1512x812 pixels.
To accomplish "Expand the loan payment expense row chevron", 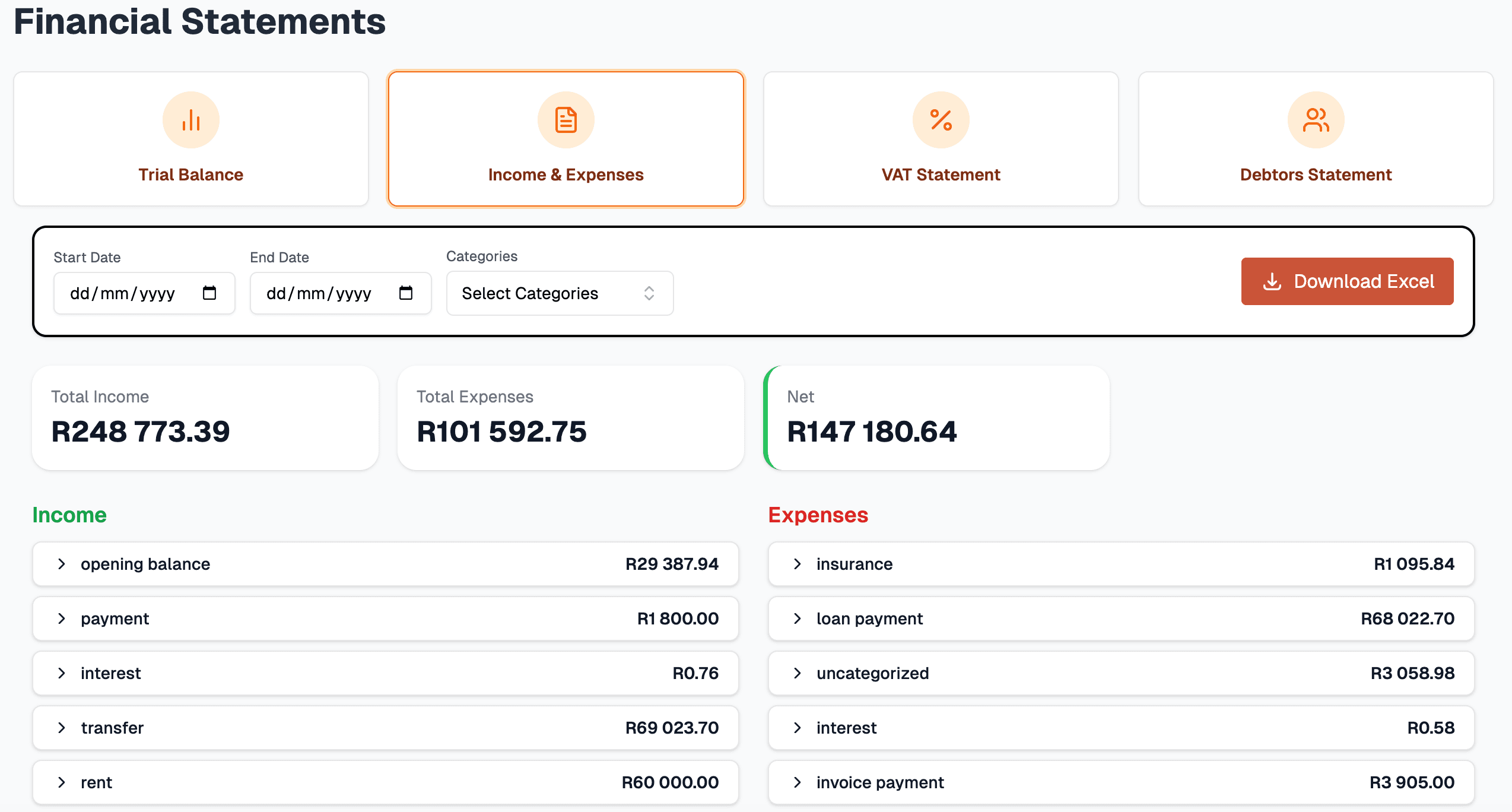I will point(797,618).
